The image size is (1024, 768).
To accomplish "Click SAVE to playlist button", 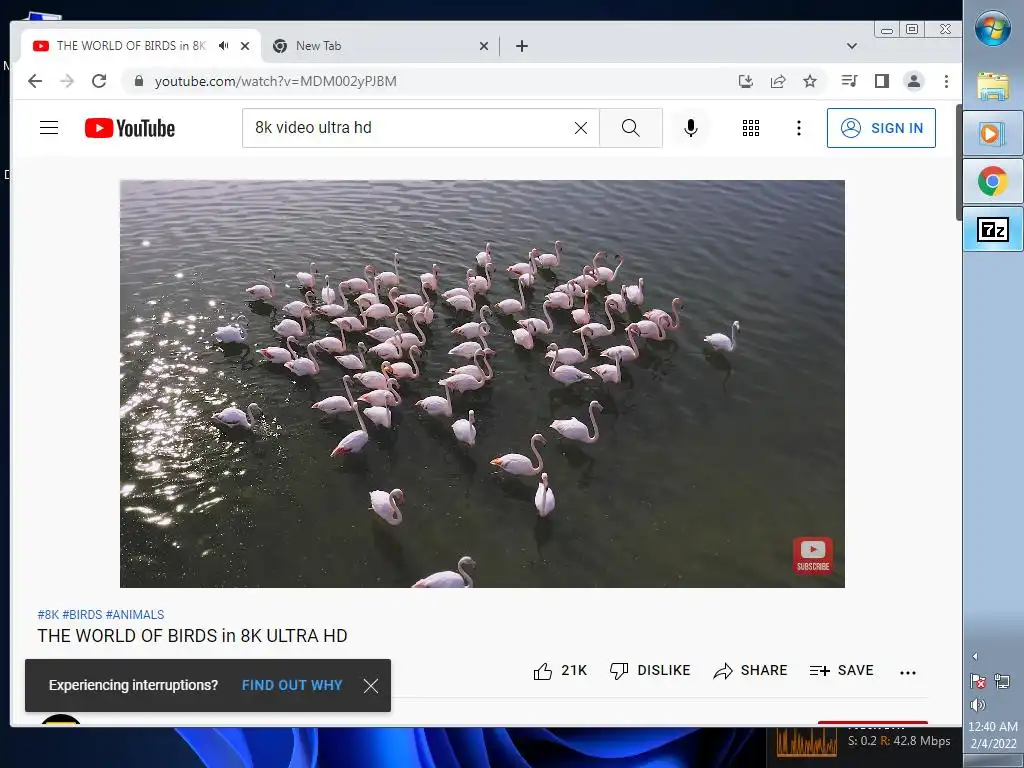I will (x=841, y=671).
